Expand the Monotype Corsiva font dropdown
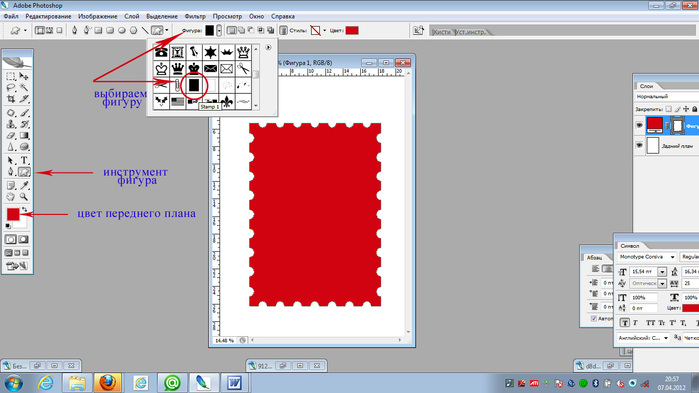This screenshot has height=393, width=699. (x=672, y=257)
